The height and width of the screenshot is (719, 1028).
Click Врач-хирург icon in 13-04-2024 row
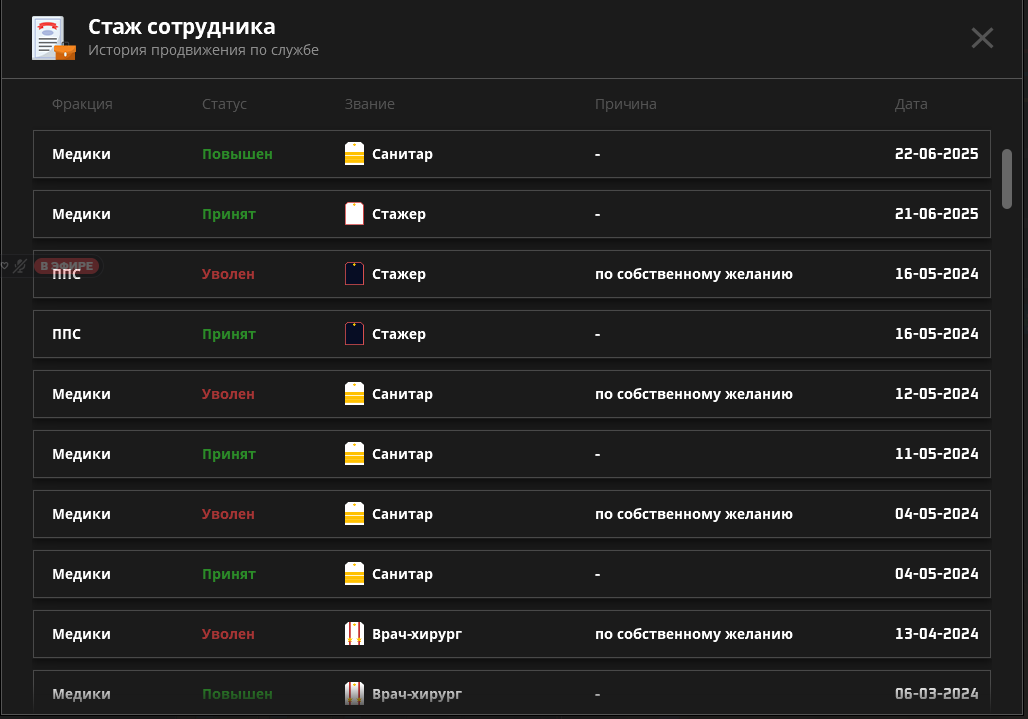point(354,634)
